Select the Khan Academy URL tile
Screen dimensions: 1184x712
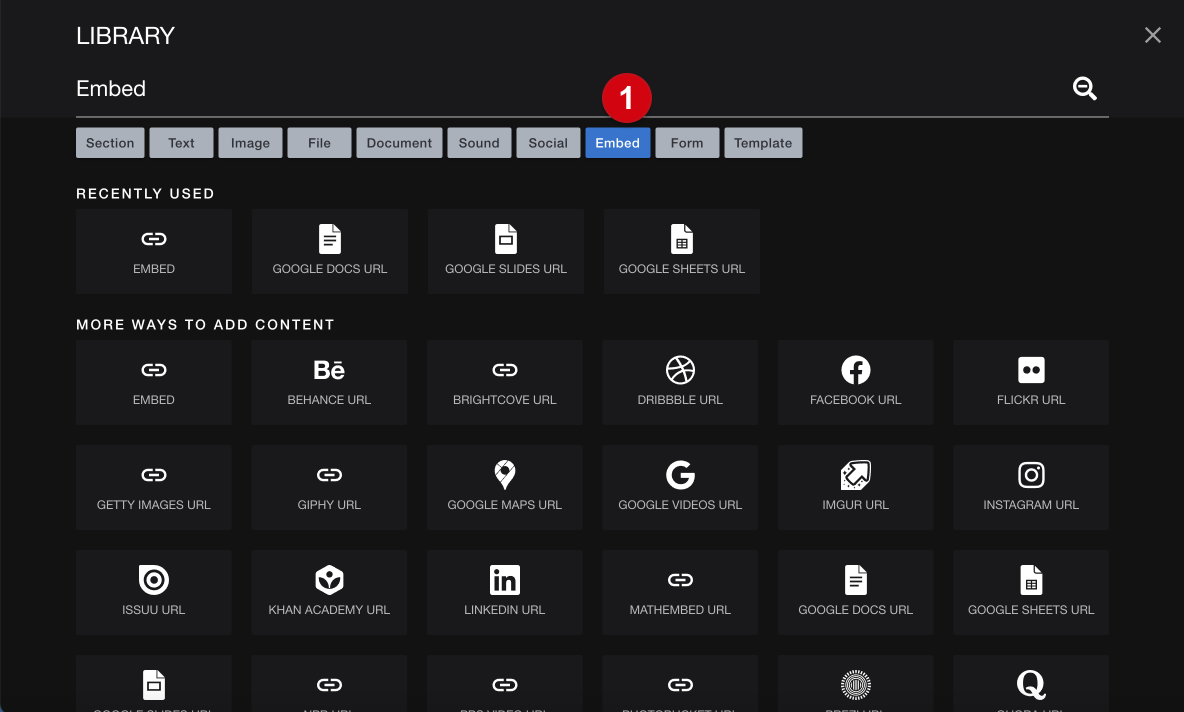(329, 592)
